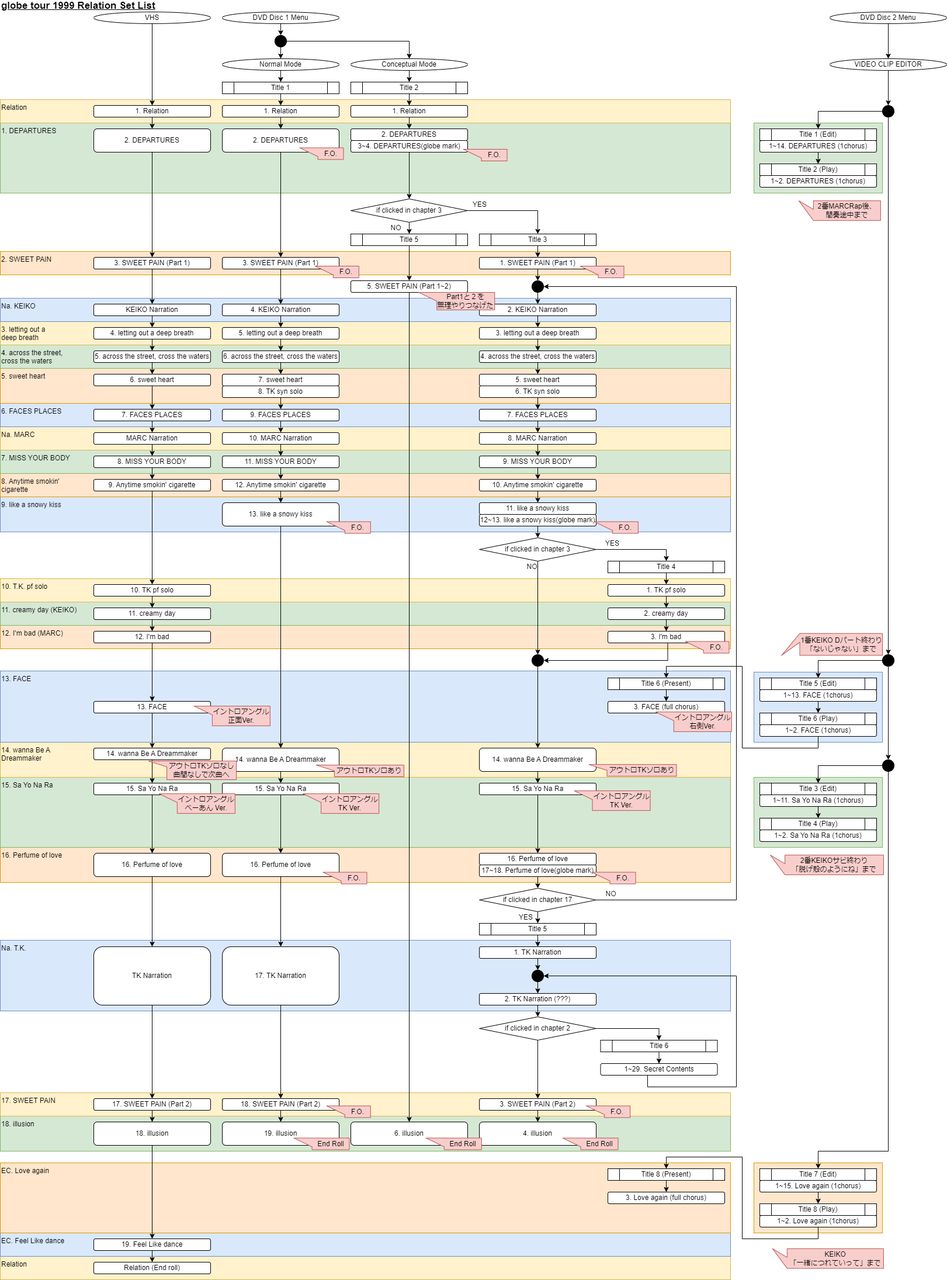Click 'if clicked in chapter 2' decision diamond
The width and height of the screenshot is (947, 1280).
pos(538,1028)
